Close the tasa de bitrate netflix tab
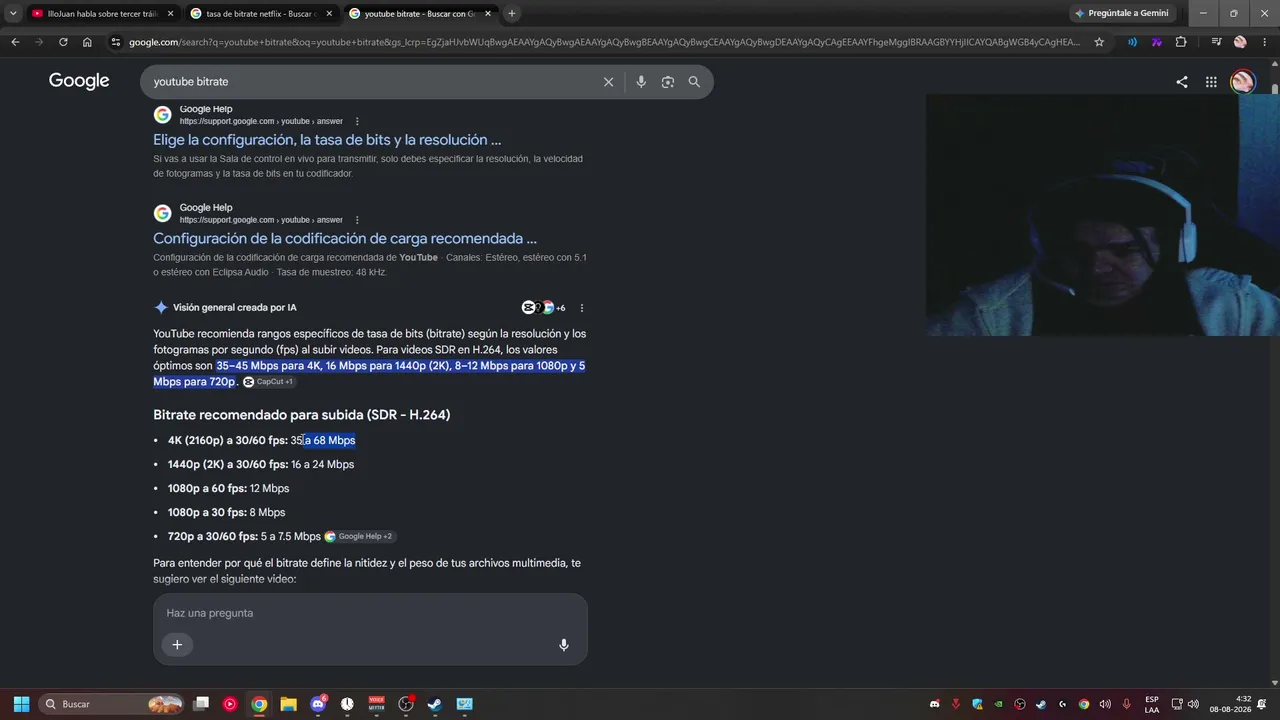The height and width of the screenshot is (720, 1280). [x=329, y=14]
